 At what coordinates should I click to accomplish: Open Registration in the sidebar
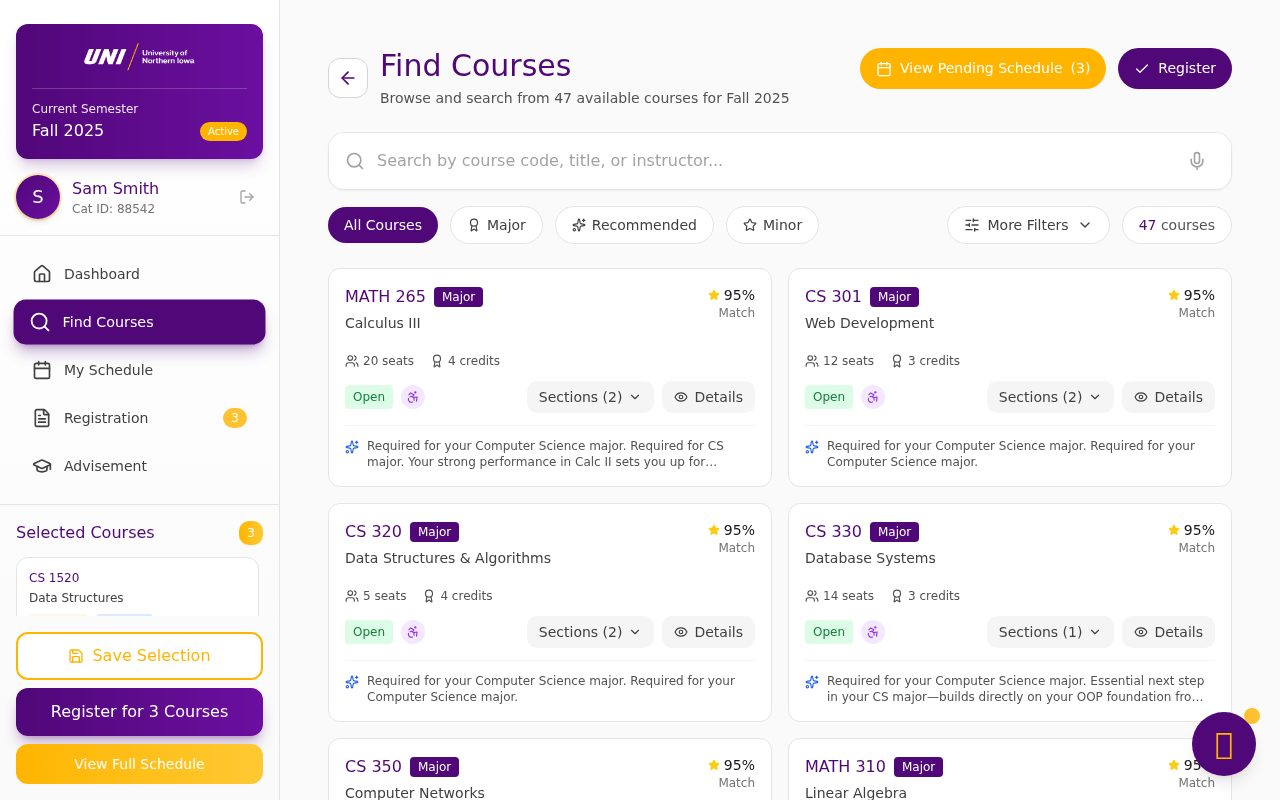[139, 418]
